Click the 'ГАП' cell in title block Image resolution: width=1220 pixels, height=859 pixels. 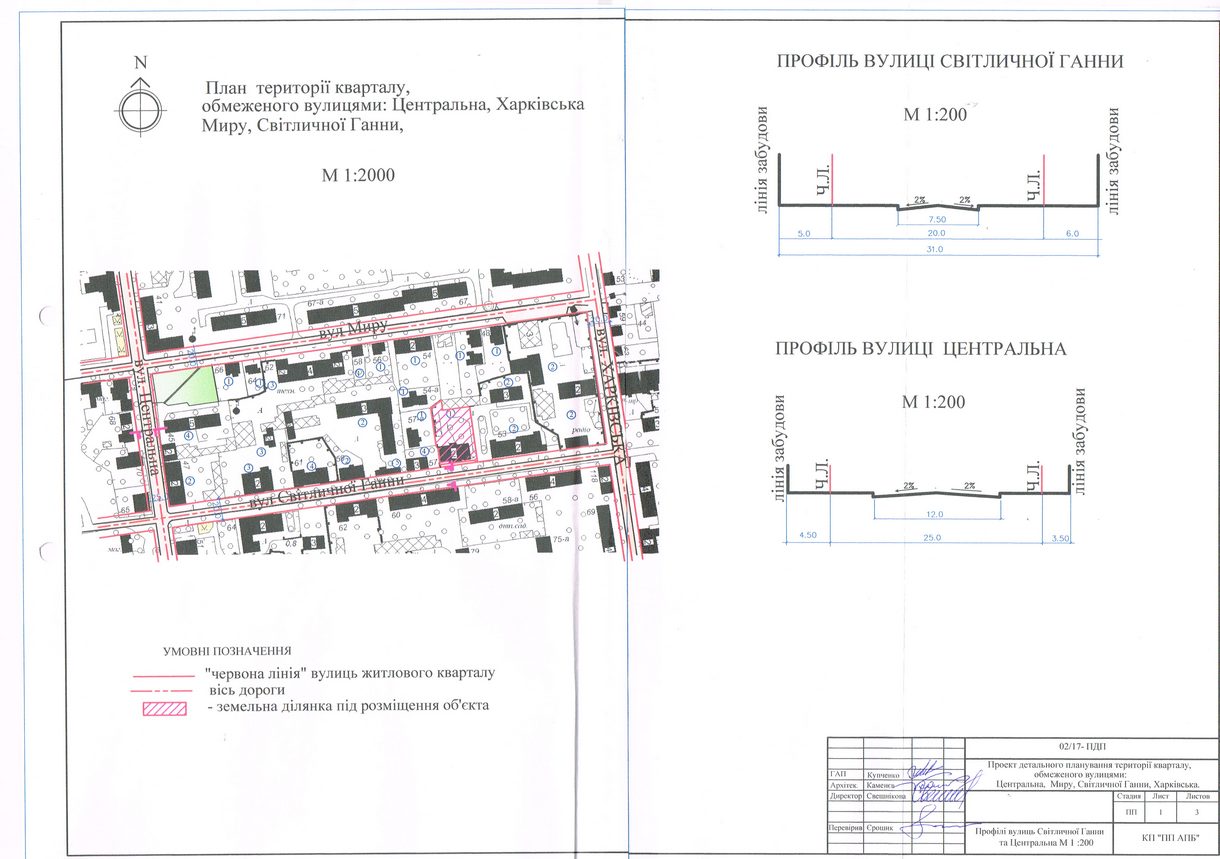tap(839, 774)
